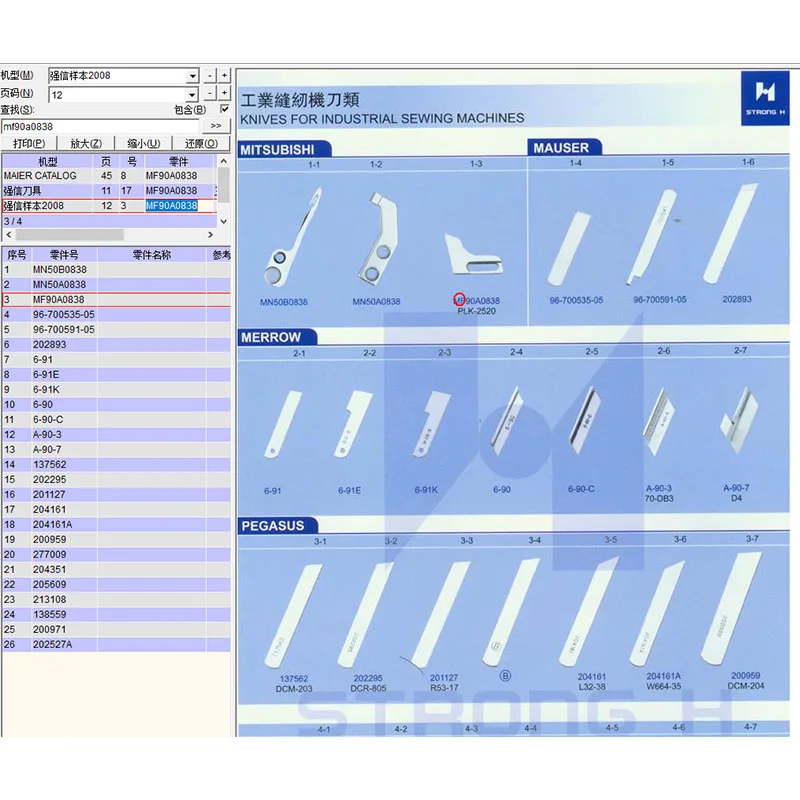The width and height of the screenshot is (800, 800).
Task: Click the search go button with double arrows
Action: (x=216, y=126)
